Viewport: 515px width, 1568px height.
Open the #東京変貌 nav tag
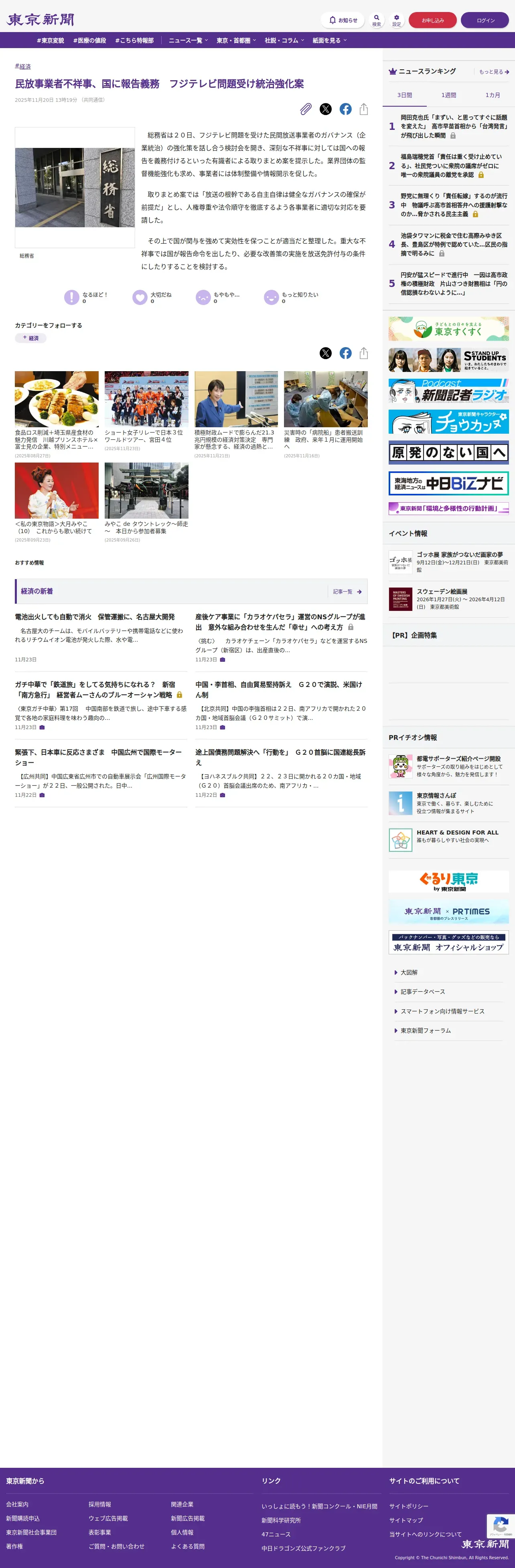click(x=50, y=41)
